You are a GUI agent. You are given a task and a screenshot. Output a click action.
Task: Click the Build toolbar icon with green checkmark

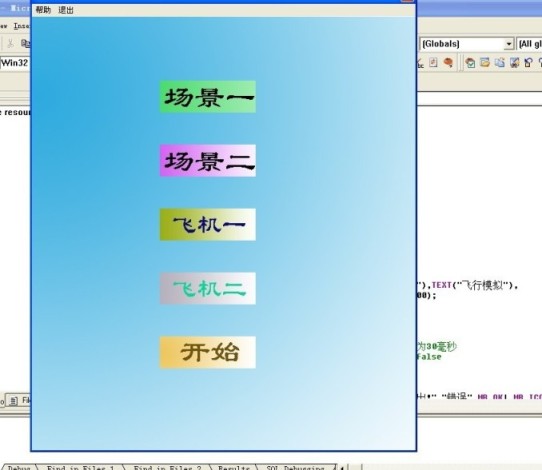(x=470, y=63)
